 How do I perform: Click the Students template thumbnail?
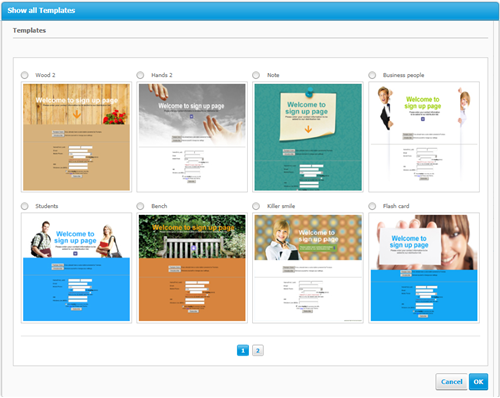click(x=76, y=268)
